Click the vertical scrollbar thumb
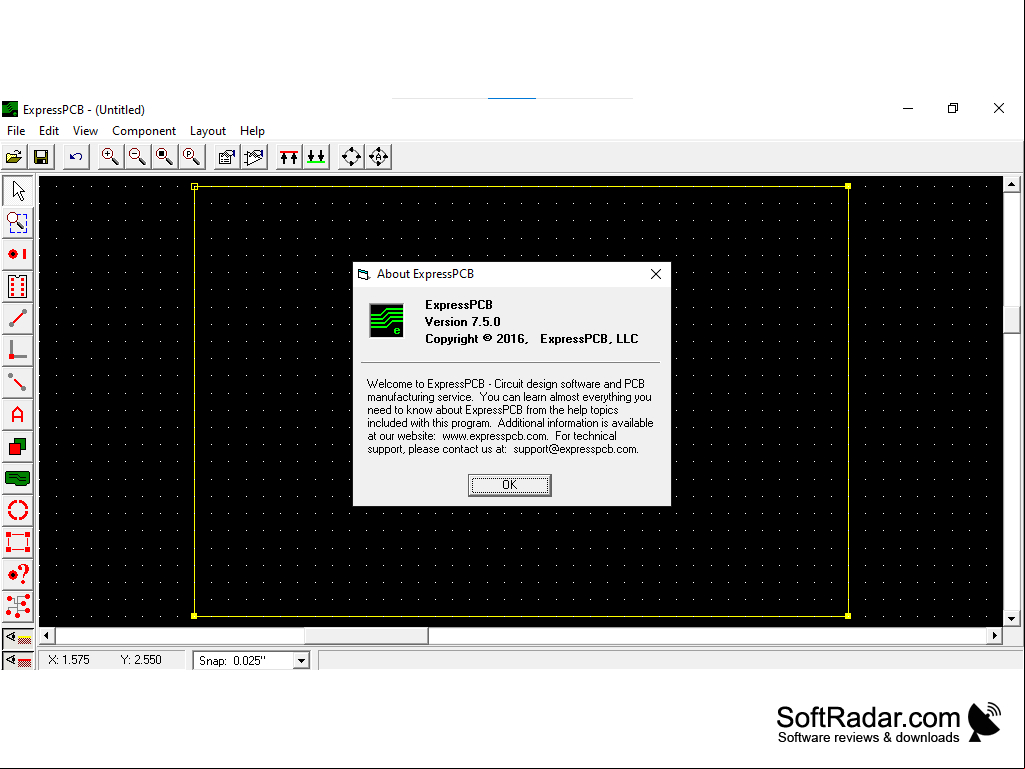 click(1011, 320)
